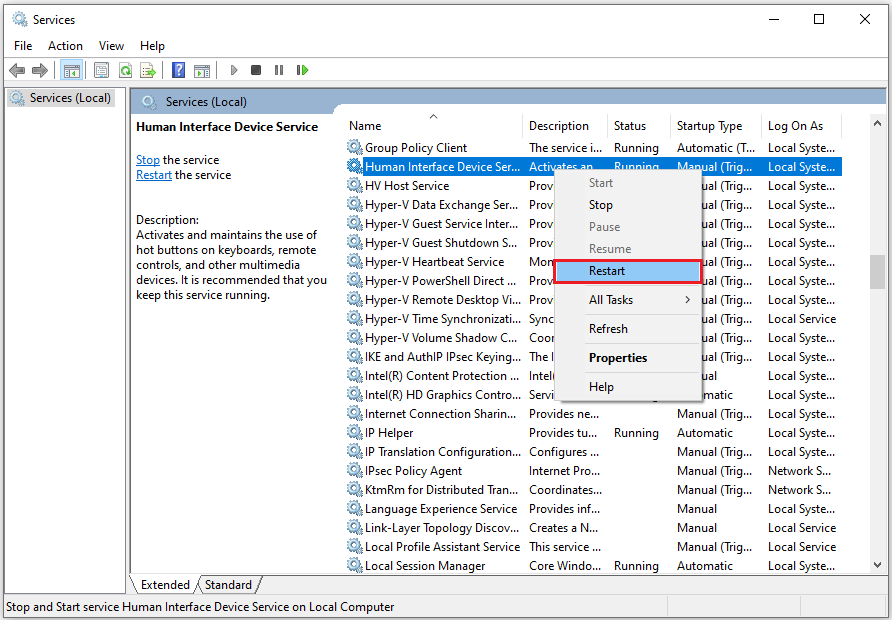The image size is (892, 620).
Task: Click the Properties toolbar icon
Action: [x=101, y=70]
